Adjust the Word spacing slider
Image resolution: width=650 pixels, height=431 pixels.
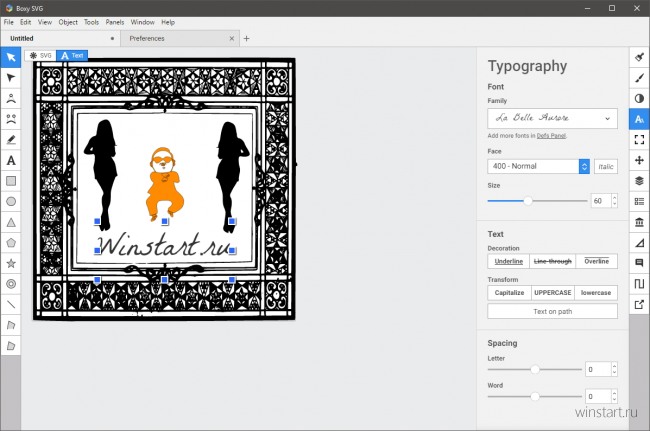535,397
